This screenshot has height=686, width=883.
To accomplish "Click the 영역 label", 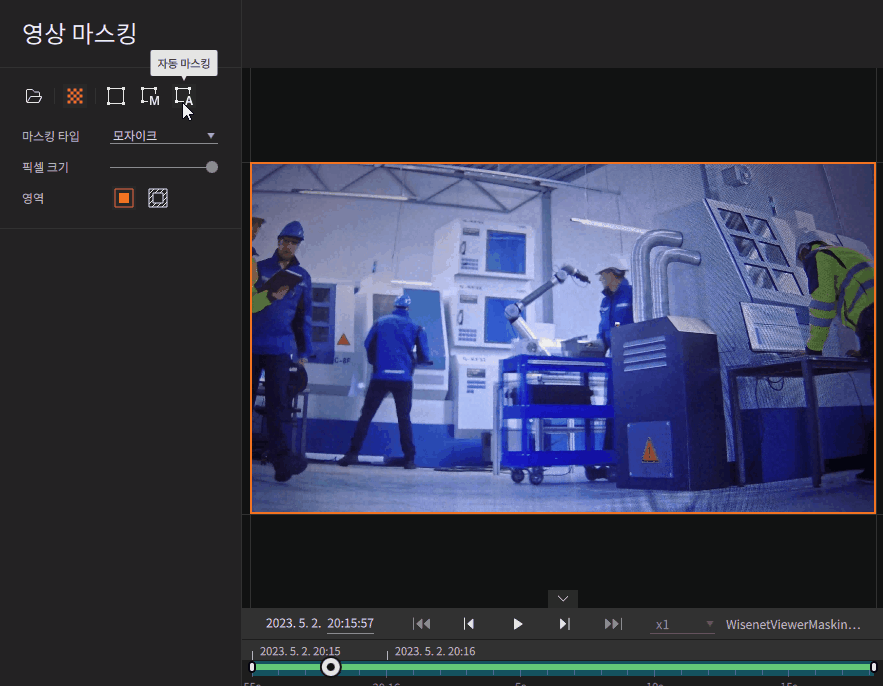I will coord(33,198).
